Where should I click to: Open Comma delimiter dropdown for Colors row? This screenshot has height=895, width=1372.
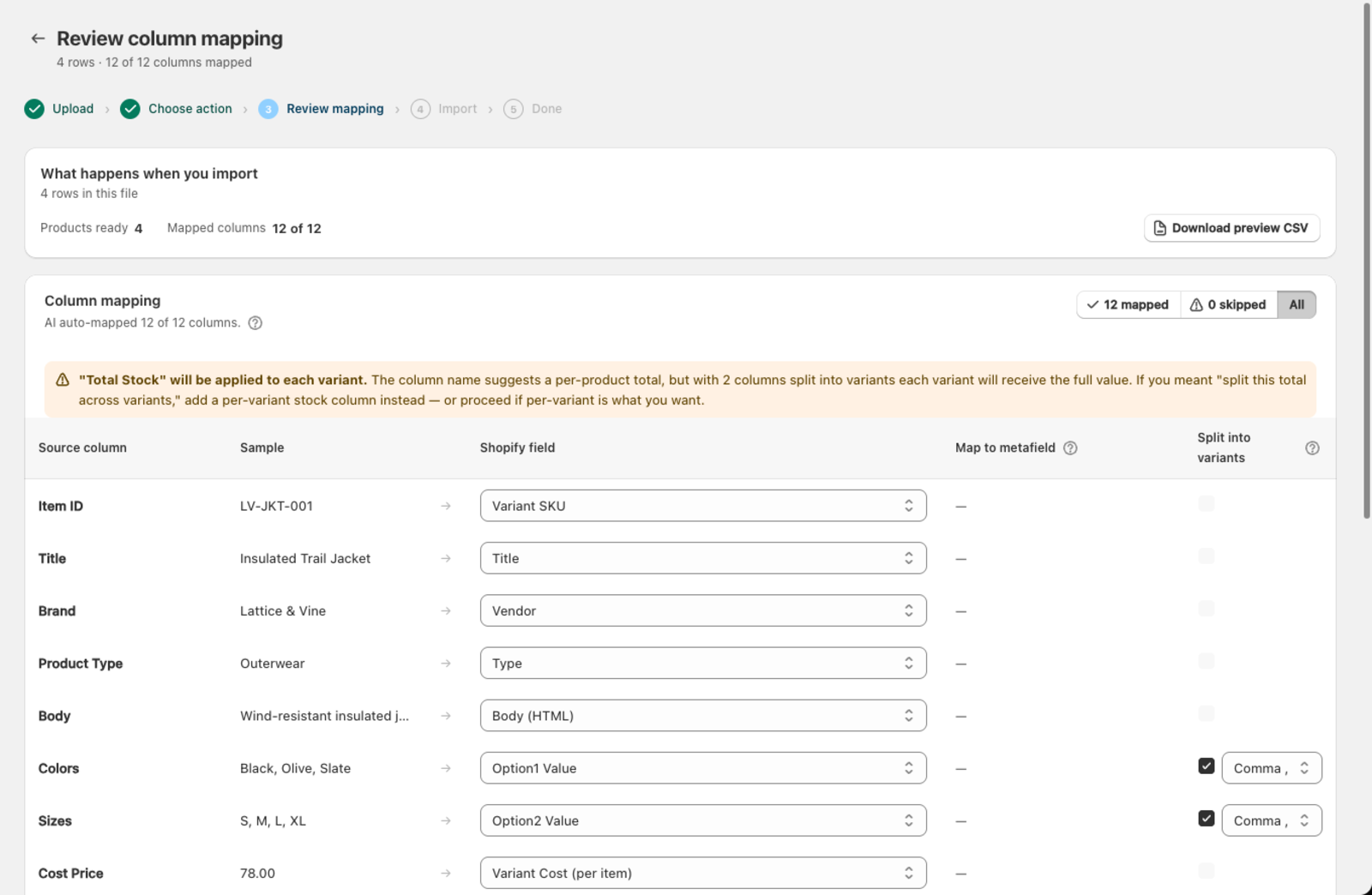pos(1272,768)
